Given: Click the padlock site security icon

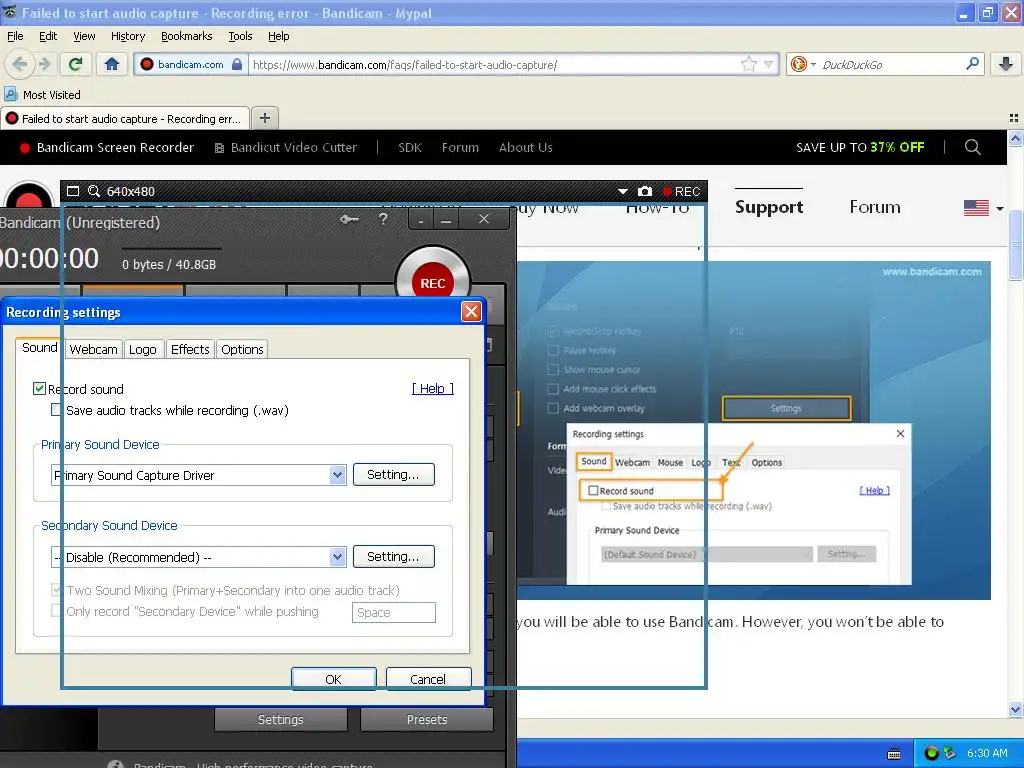Looking at the screenshot, I should (237, 64).
